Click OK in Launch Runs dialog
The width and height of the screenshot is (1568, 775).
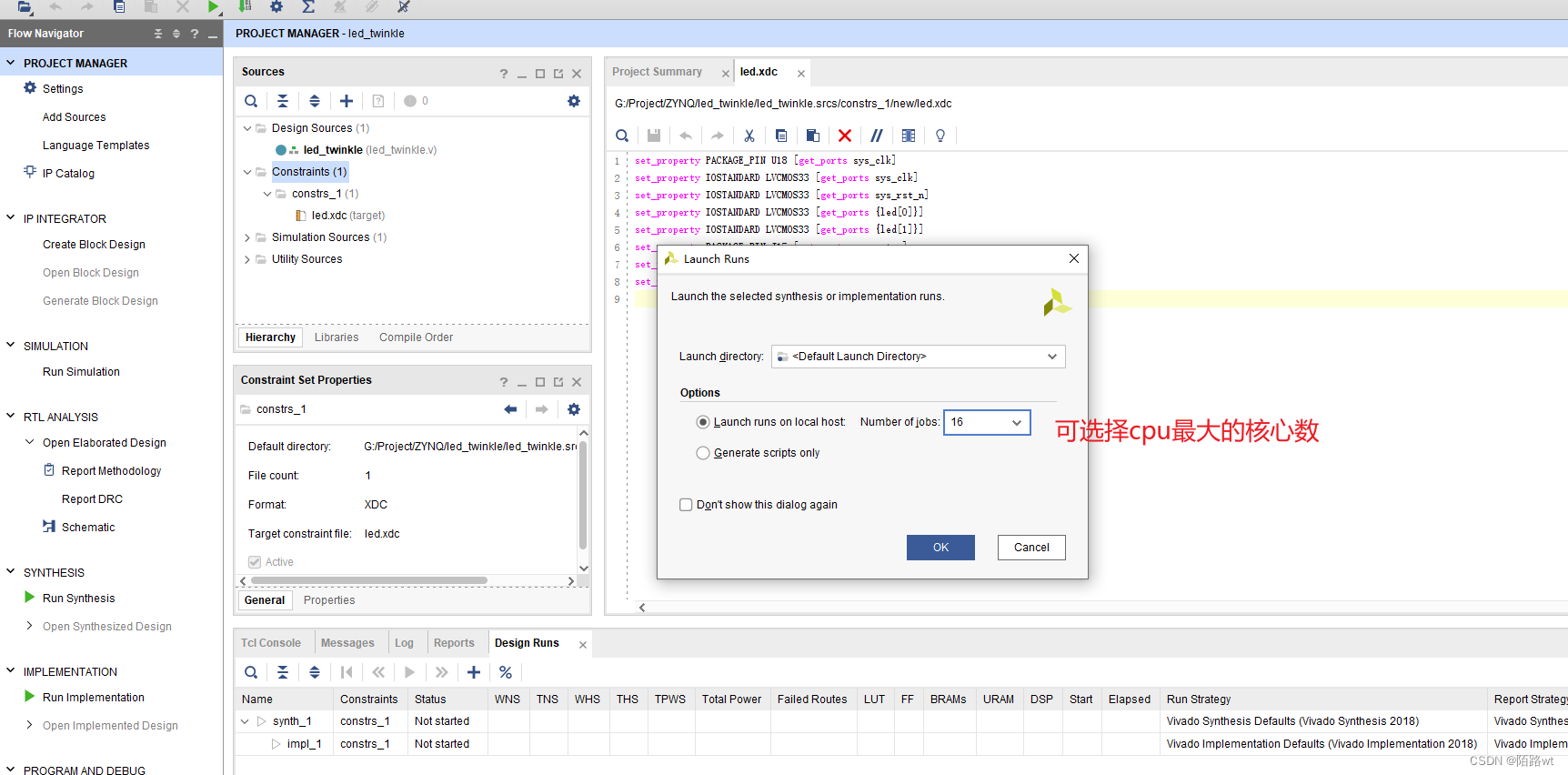tap(940, 548)
